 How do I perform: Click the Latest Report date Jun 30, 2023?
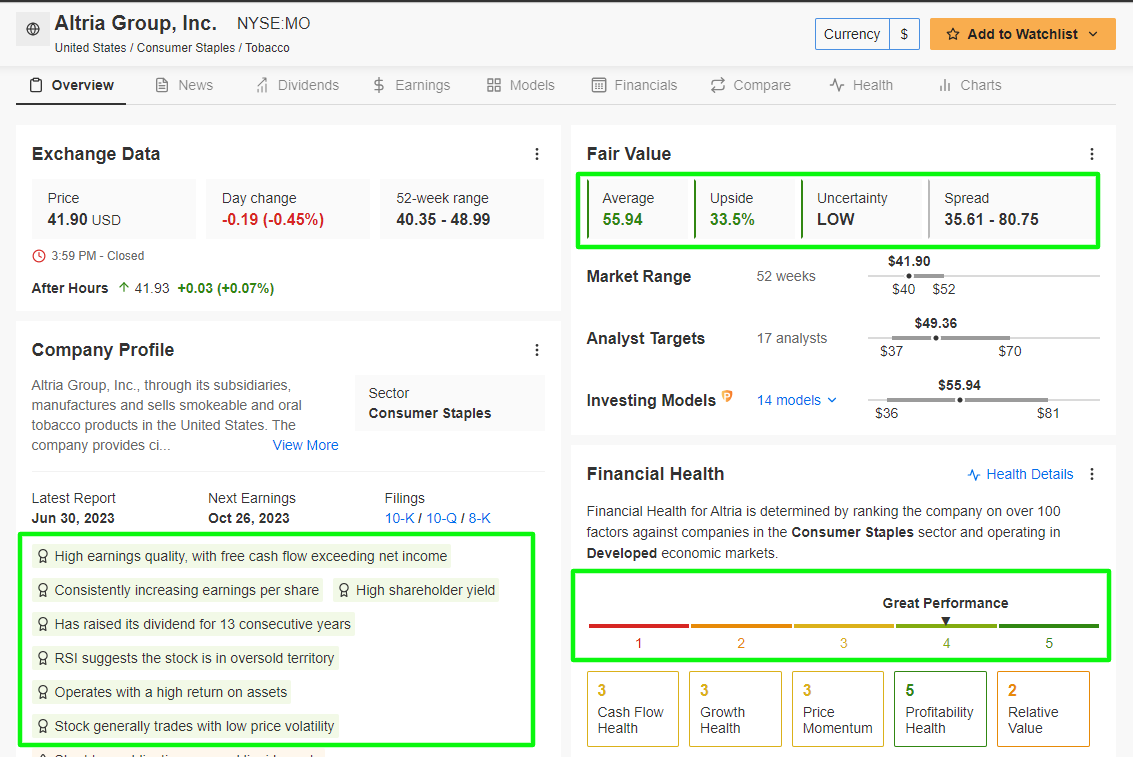(x=73, y=518)
